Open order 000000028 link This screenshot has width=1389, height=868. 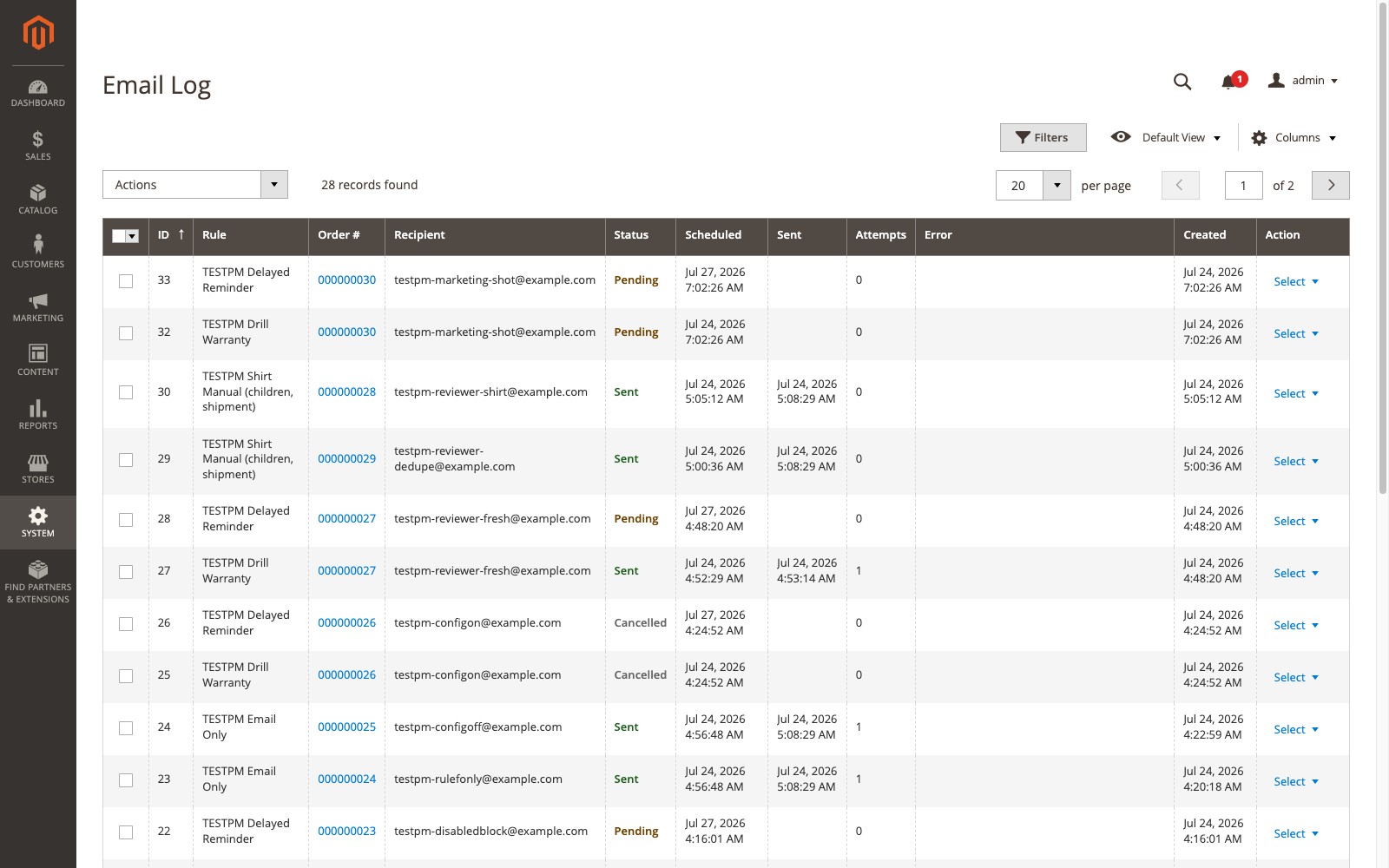pos(346,391)
